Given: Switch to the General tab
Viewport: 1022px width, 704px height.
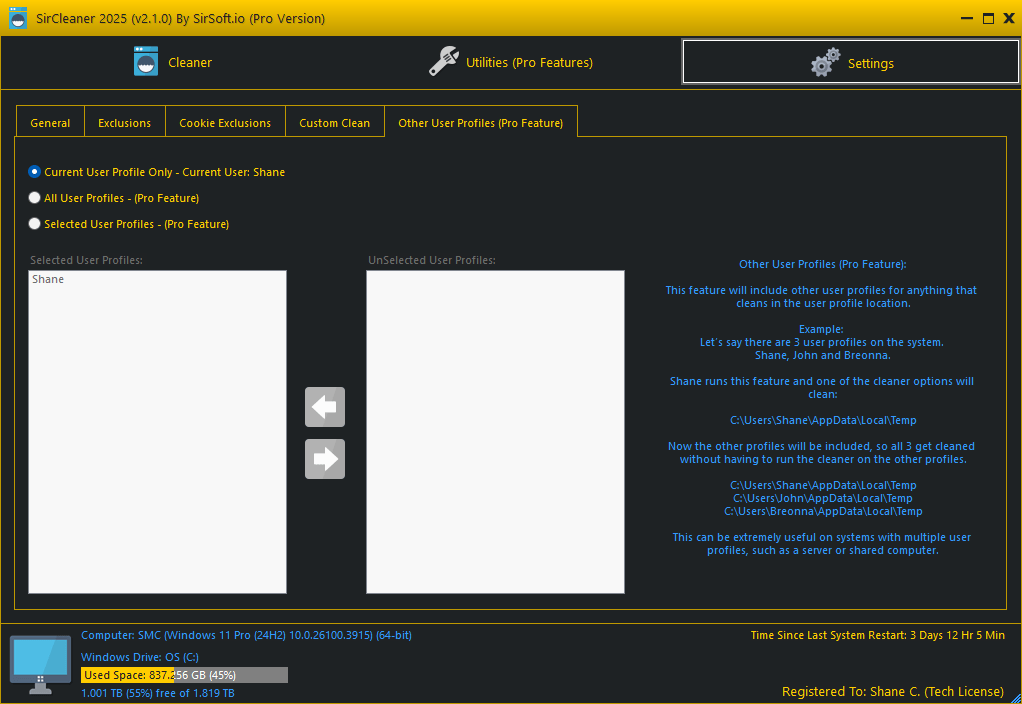Looking at the screenshot, I should click(x=50, y=123).
